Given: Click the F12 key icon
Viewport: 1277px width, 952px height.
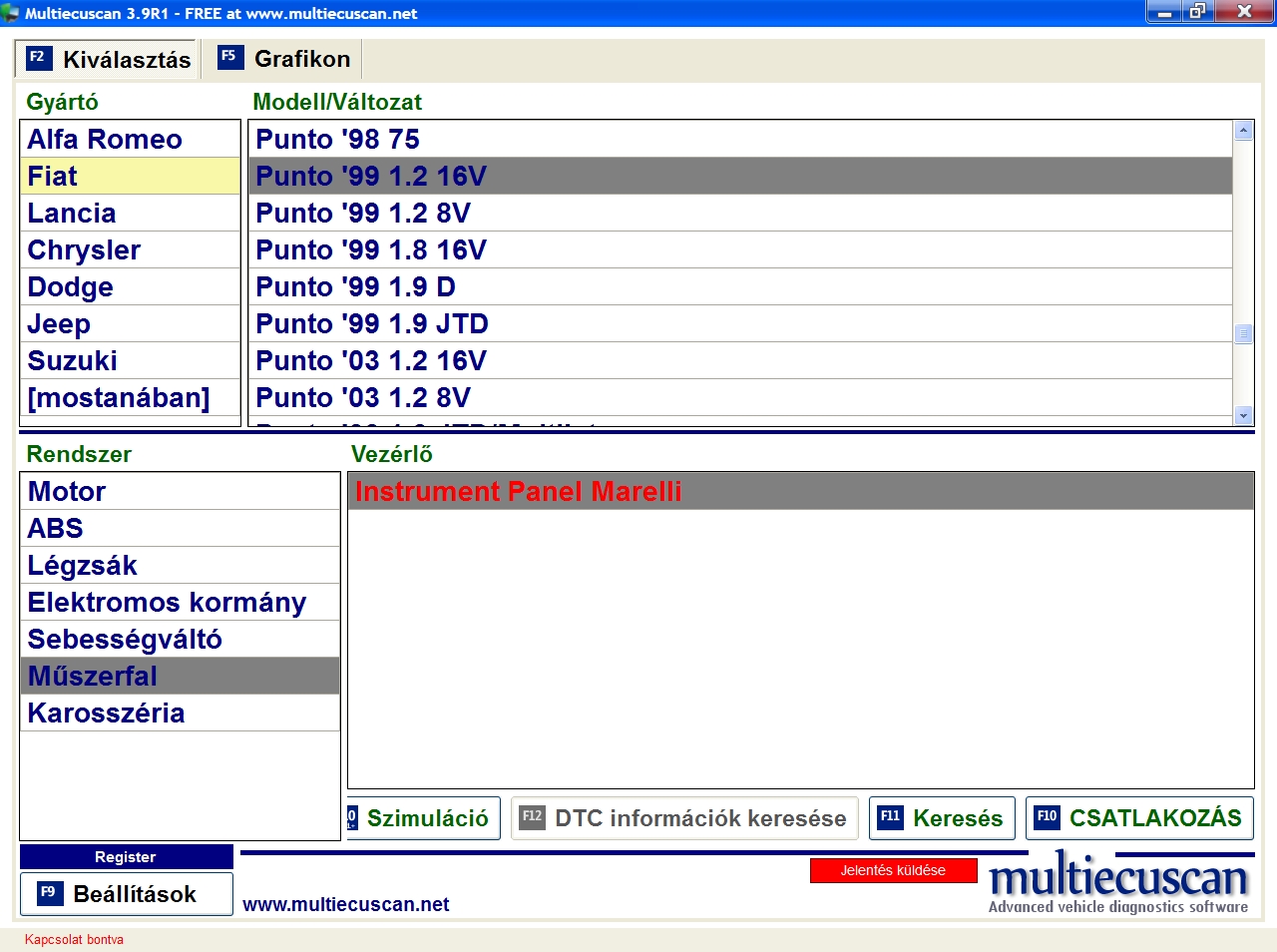Looking at the screenshot, I should click(x=533, y=817).
